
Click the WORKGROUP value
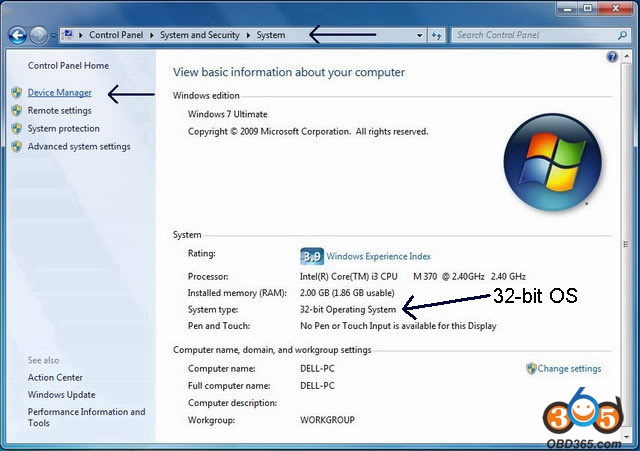point(327,420)
